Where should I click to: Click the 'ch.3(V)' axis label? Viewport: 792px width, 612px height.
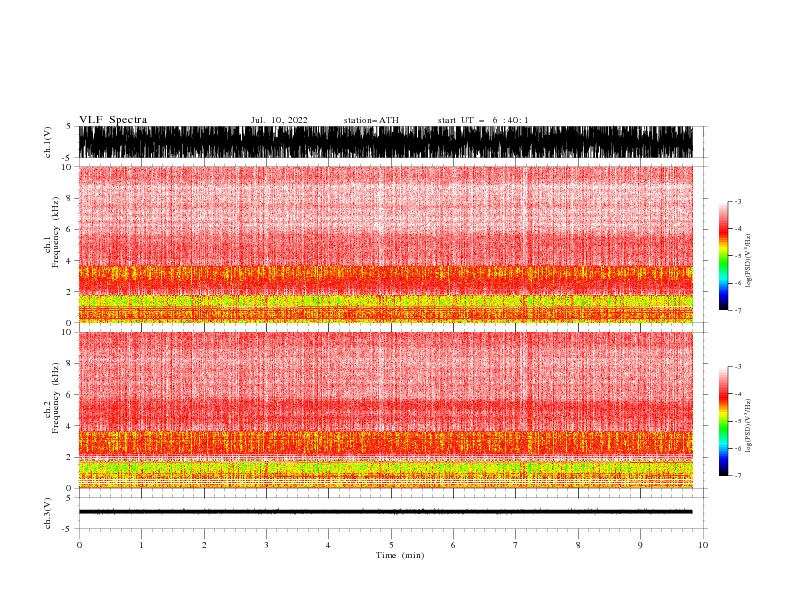click(x=48, y=513)
